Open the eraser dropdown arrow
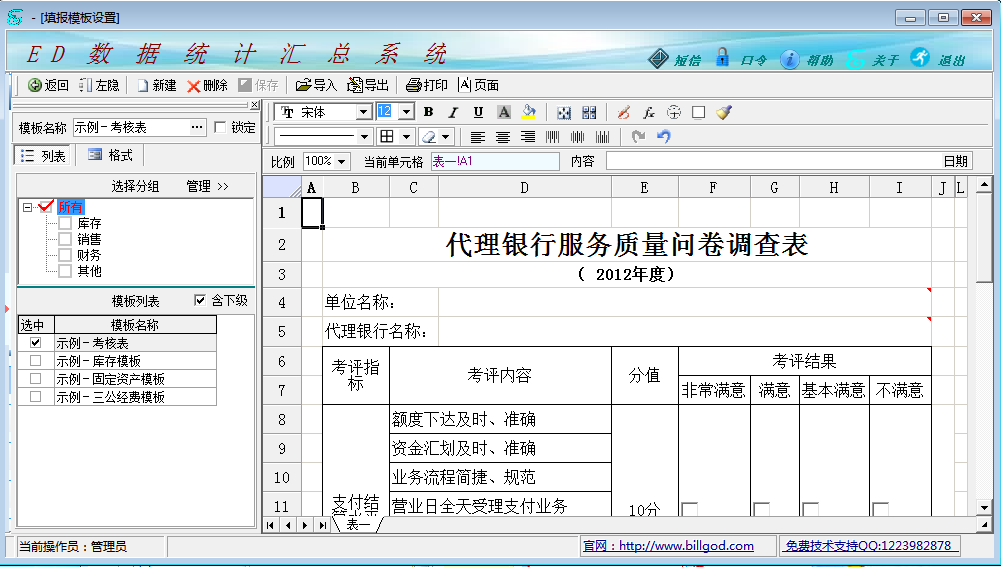This screenshot has width=1001, height=567. coord(446,137)
